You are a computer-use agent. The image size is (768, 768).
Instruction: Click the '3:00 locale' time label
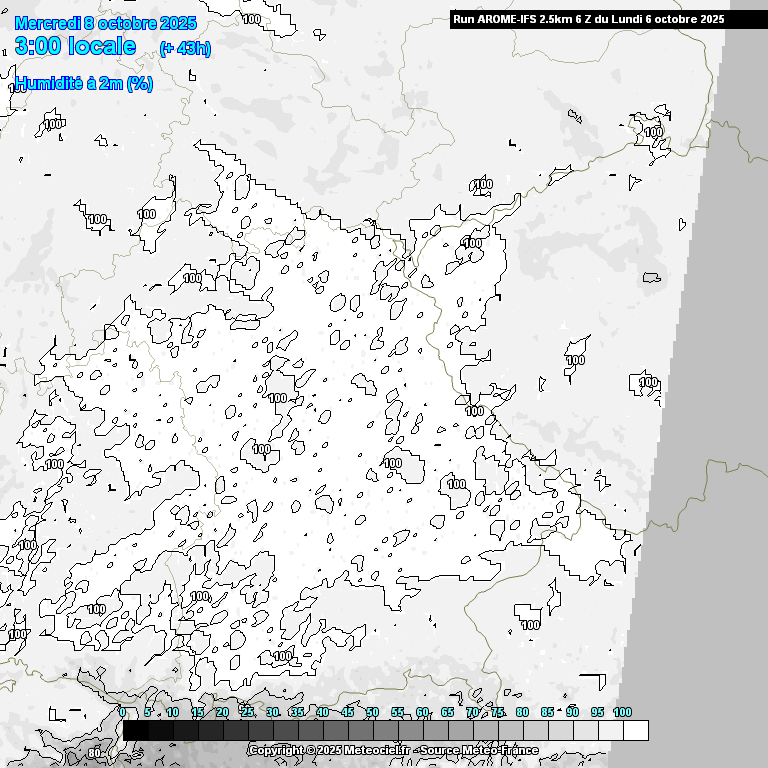[76, 46]
